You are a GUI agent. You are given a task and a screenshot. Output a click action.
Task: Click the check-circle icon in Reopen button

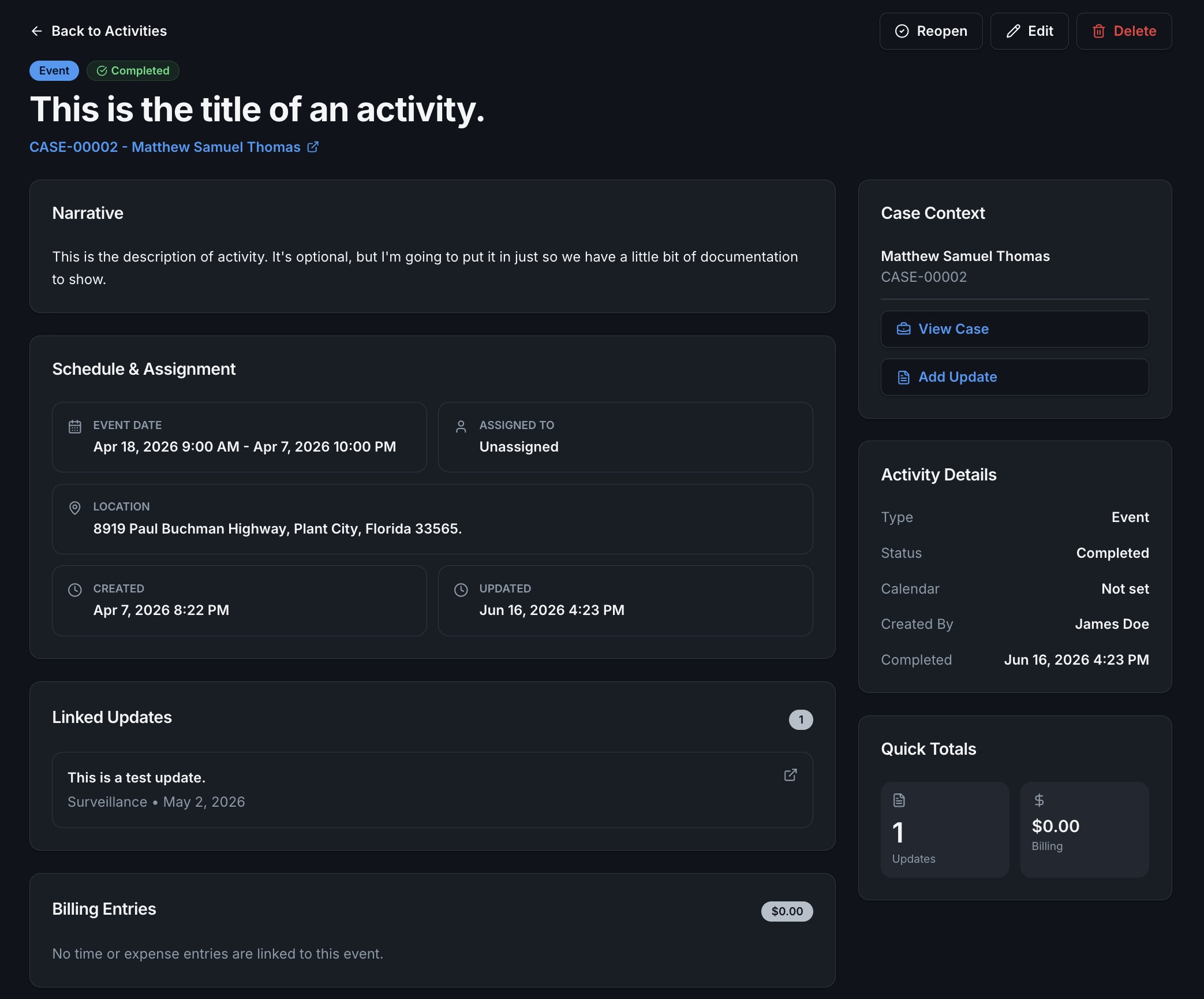coord(902,31)
